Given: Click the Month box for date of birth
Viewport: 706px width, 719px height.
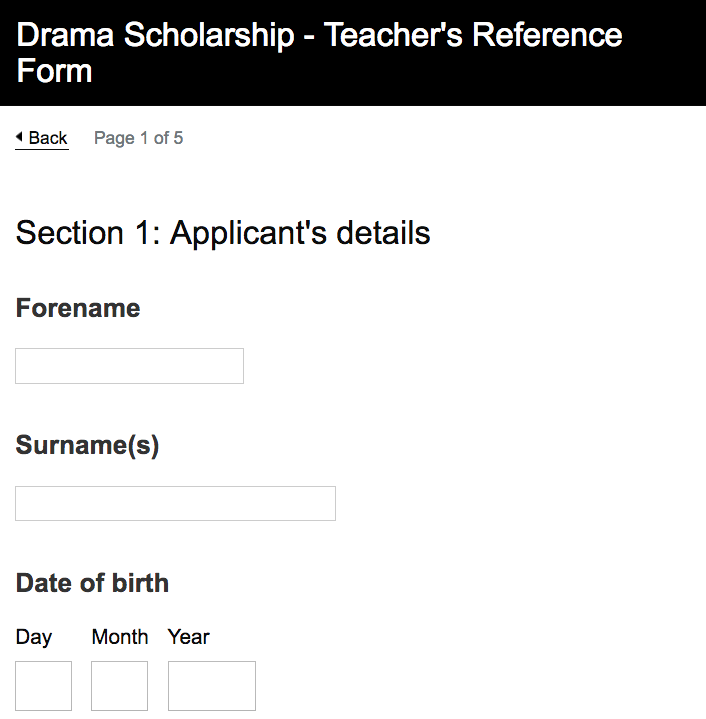Looking at the screenshot, I should [119, 686].
